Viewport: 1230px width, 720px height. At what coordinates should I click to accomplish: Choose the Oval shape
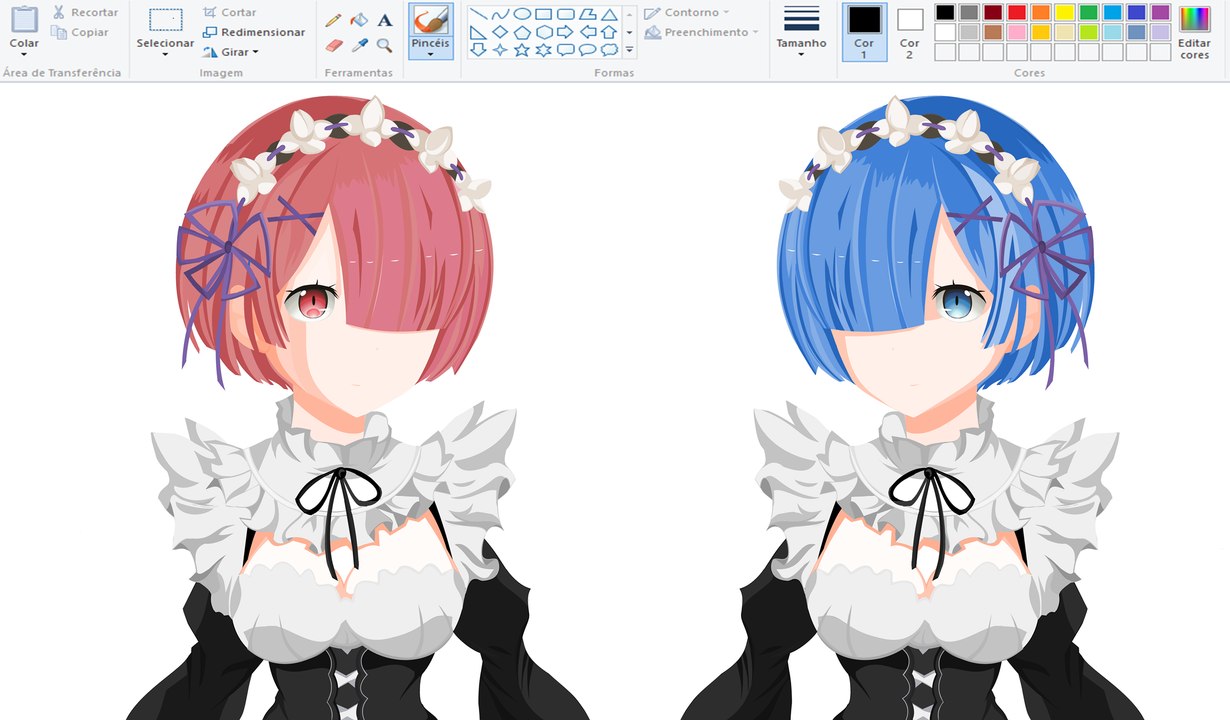[x=522, y=14]
